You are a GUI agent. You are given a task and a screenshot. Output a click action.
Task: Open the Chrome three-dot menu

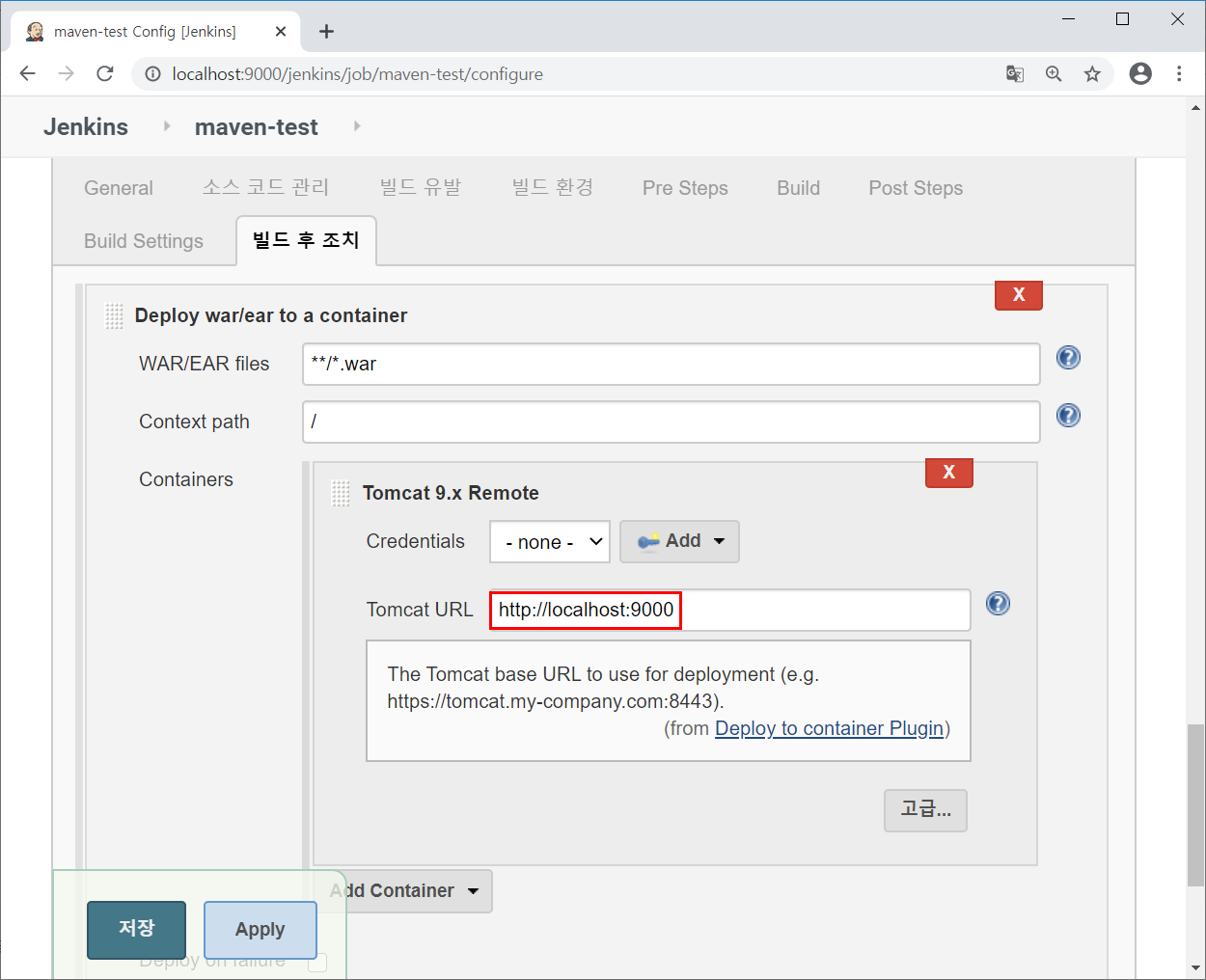pos(1179,74)
